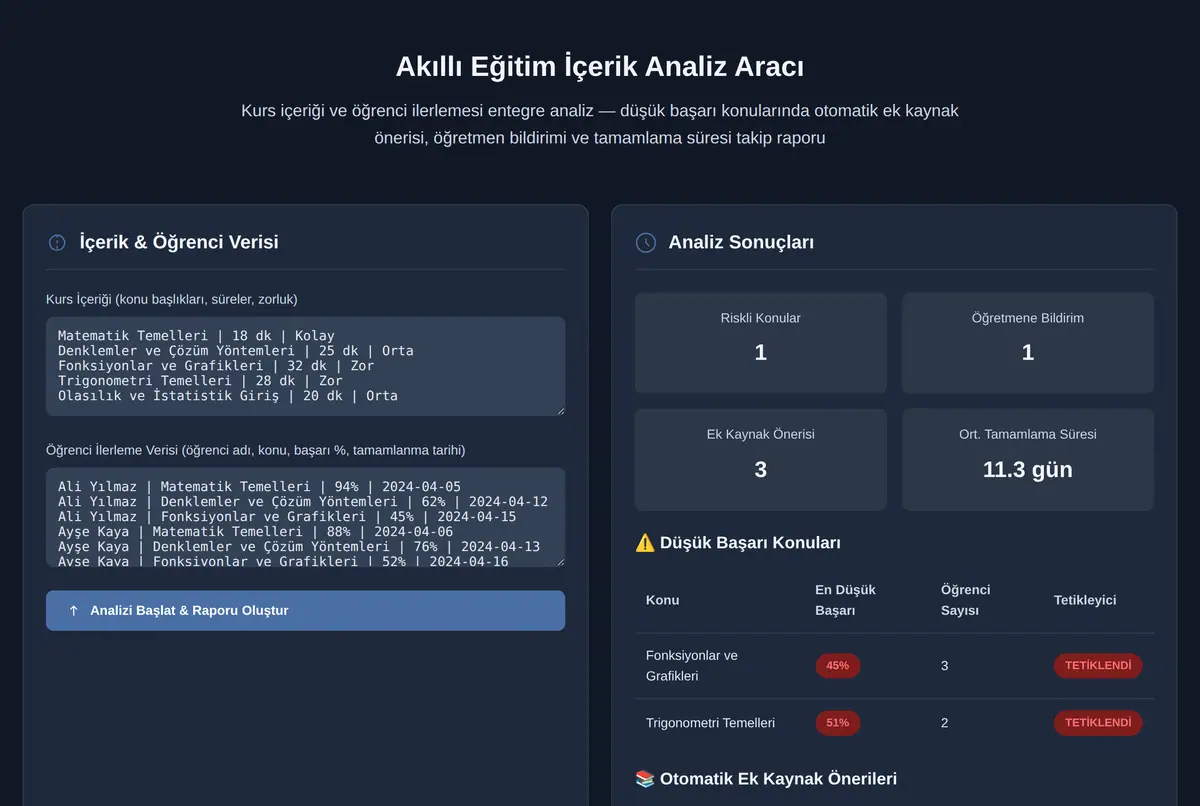
Task: Click the Kurs İçeriği field label
Action: (x=171, y=299)
